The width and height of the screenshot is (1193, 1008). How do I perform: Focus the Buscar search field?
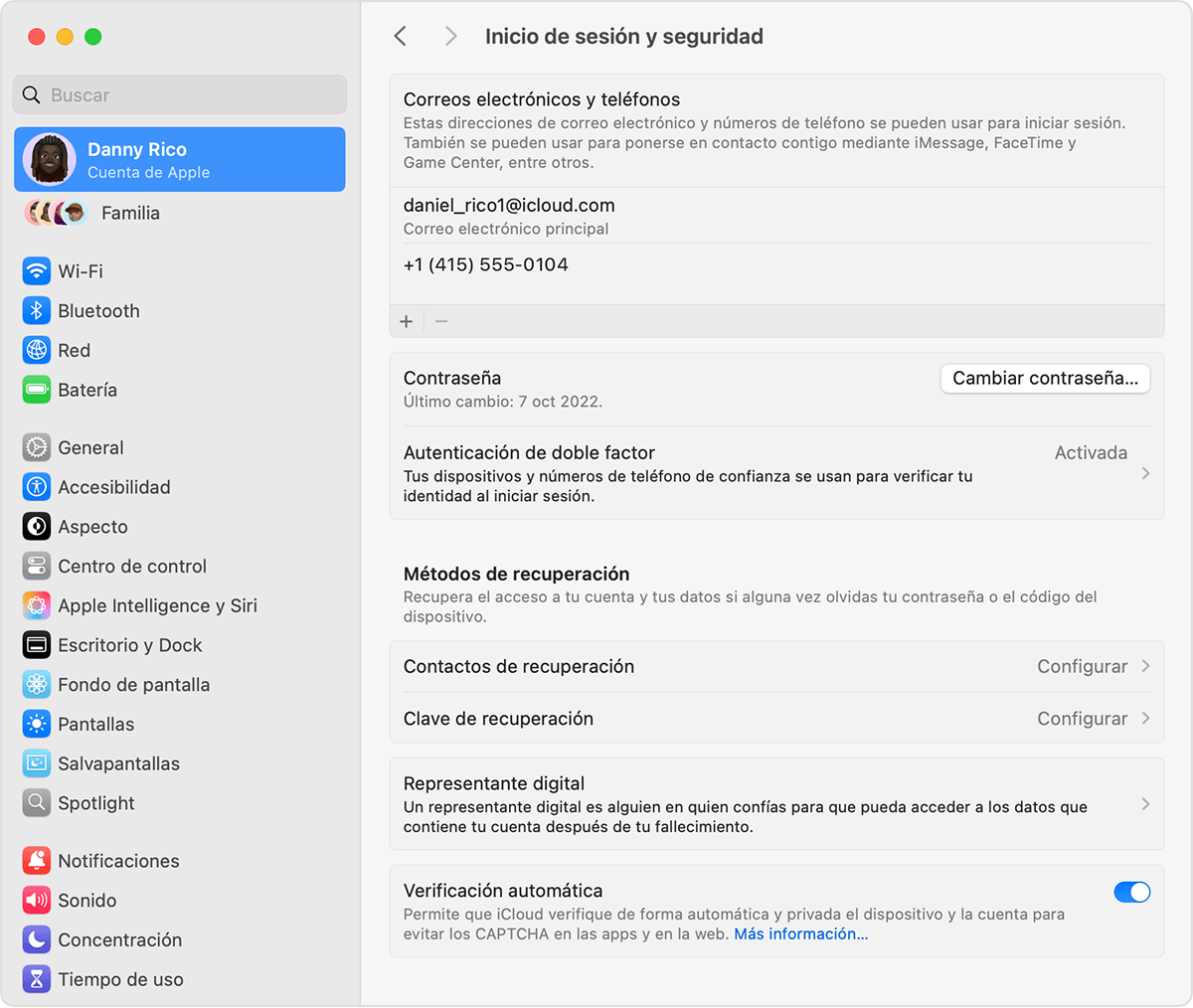coord(180,94)
